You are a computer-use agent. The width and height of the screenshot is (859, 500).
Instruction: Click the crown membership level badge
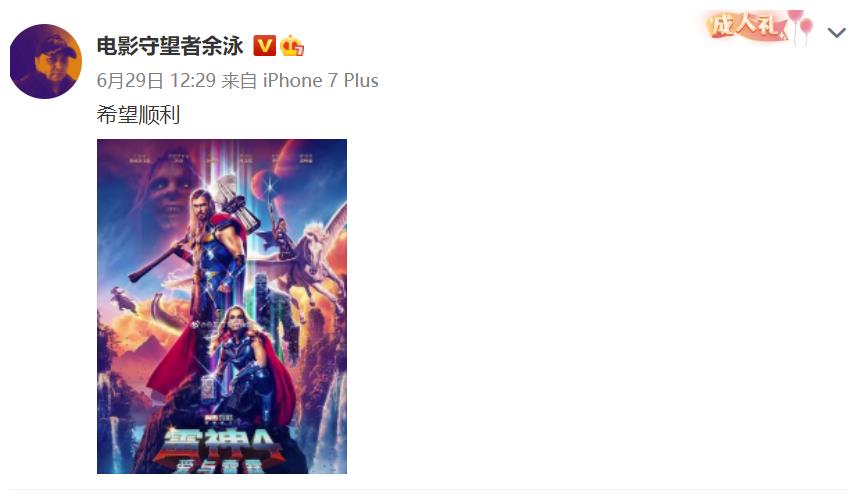[x=291, y=45]
